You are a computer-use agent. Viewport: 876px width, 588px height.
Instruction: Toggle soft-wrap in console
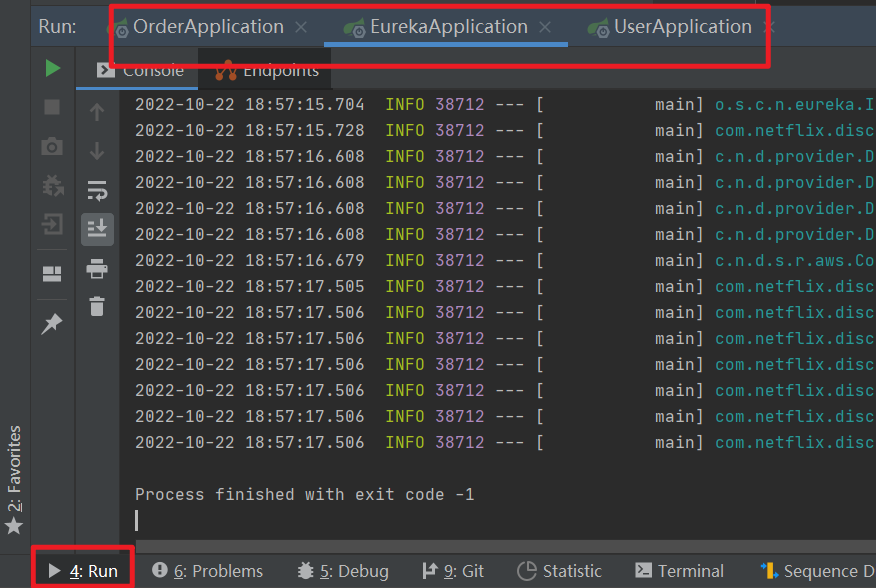coord(97,191)
